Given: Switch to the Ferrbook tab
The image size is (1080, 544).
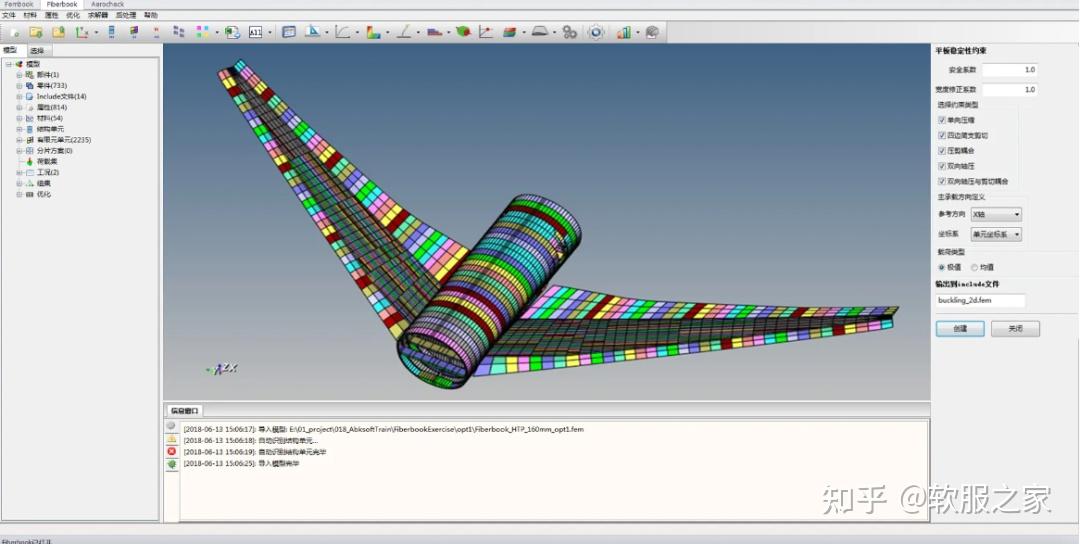Looking at the screenshot, I should (x=19, y=4).
